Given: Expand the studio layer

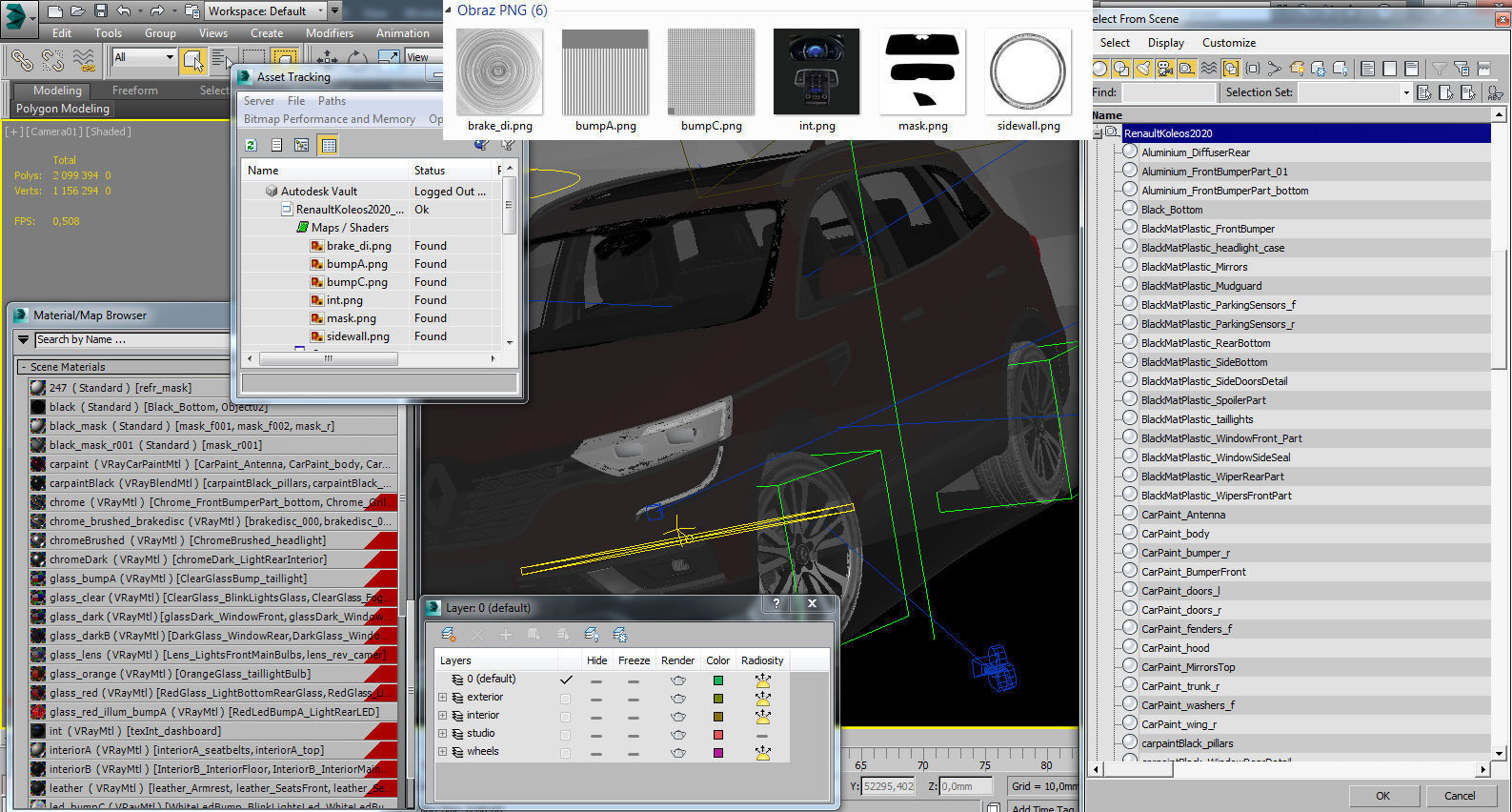Looking at the screenshot, I should [x=442, y=734].
